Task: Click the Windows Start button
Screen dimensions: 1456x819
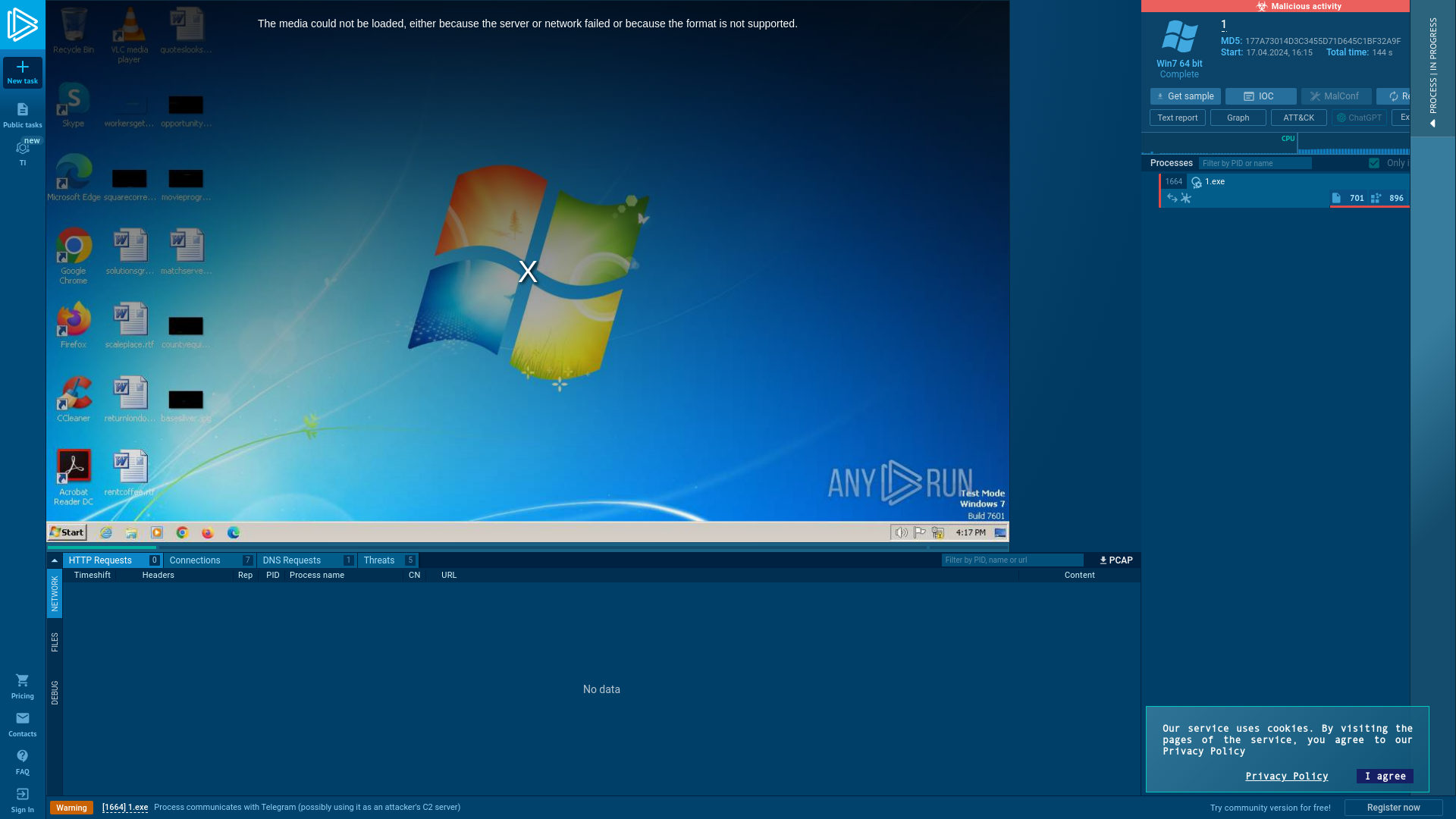Action: 67,532
